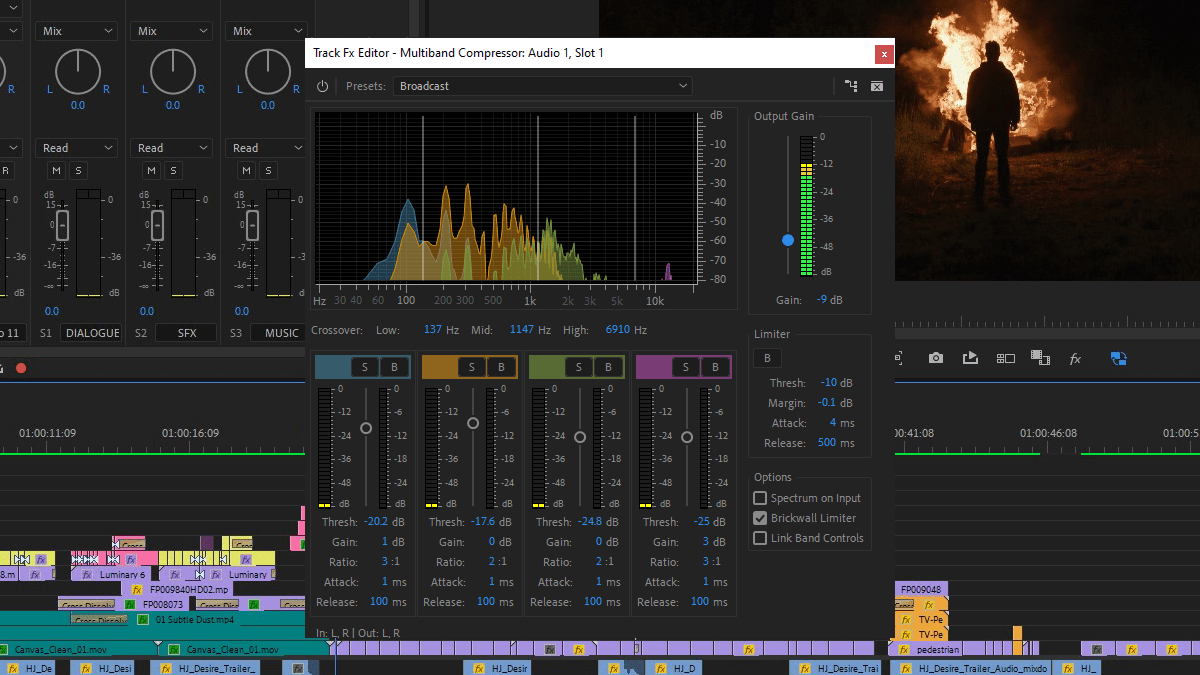Click the blue Multi-Camera icon

[x=1118, y=357]
